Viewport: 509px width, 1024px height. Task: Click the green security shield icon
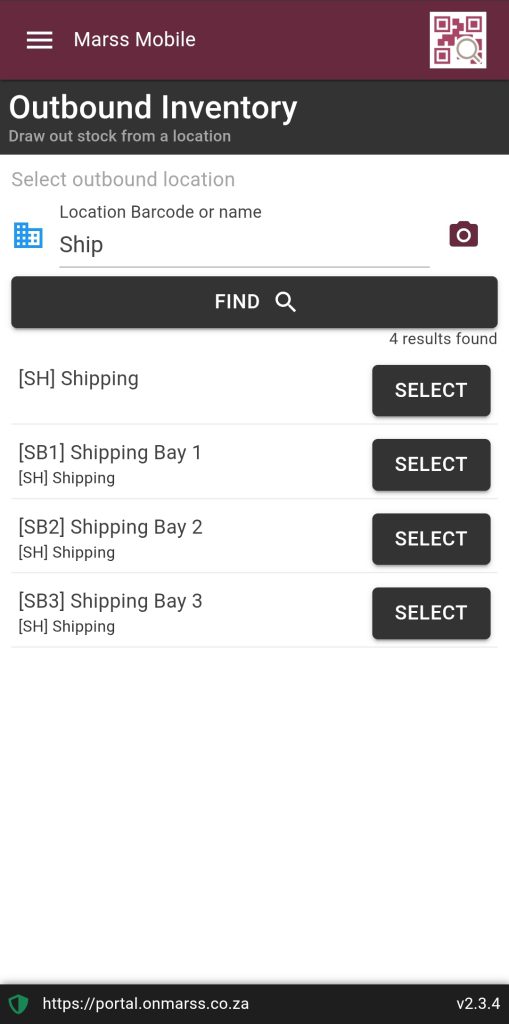coord(18,1003)
